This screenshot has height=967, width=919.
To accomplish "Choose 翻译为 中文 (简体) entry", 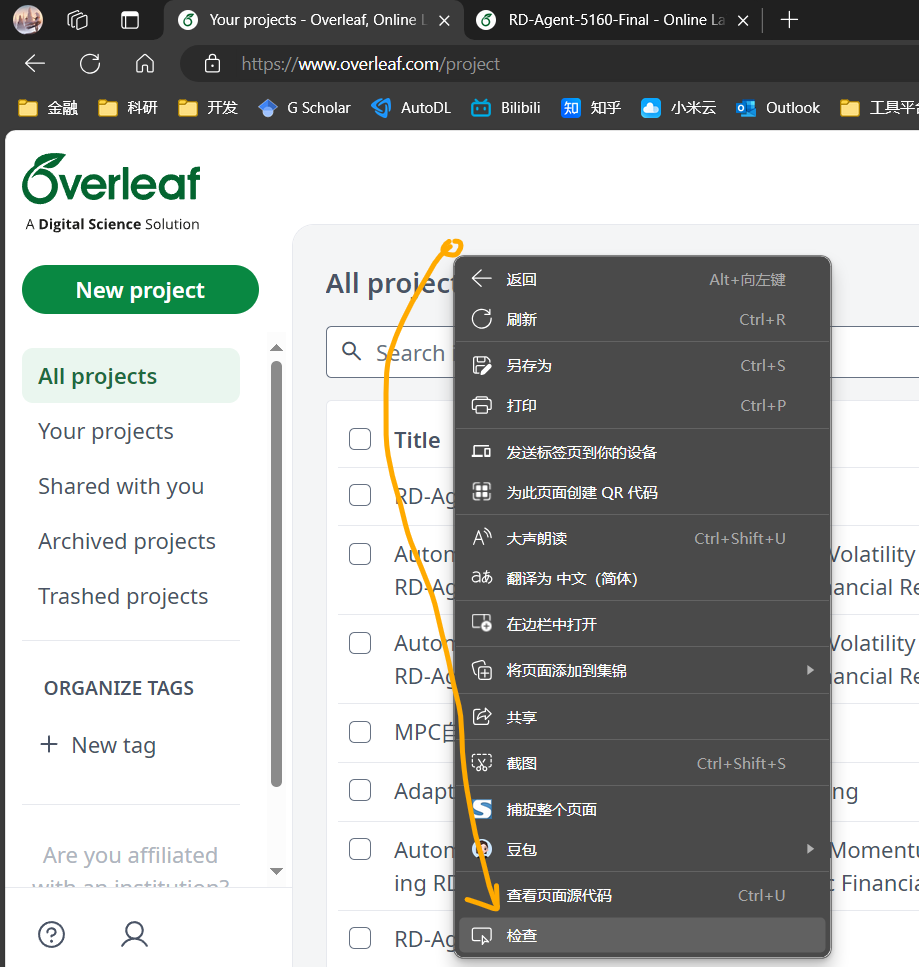I will click(x=641, y=578).
